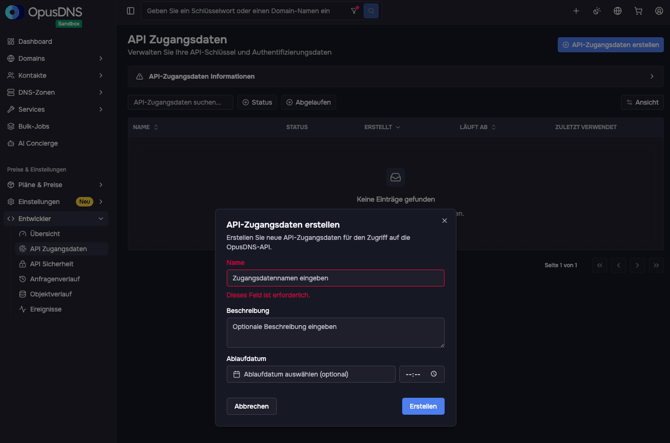Click the blue Erstellen button

click(423, 406)
